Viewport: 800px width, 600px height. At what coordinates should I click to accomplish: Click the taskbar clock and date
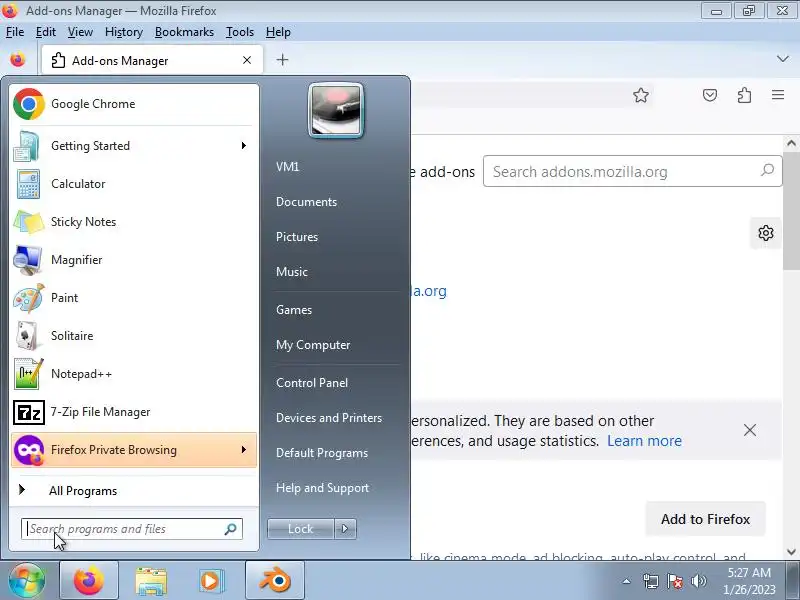coord(749,581)
